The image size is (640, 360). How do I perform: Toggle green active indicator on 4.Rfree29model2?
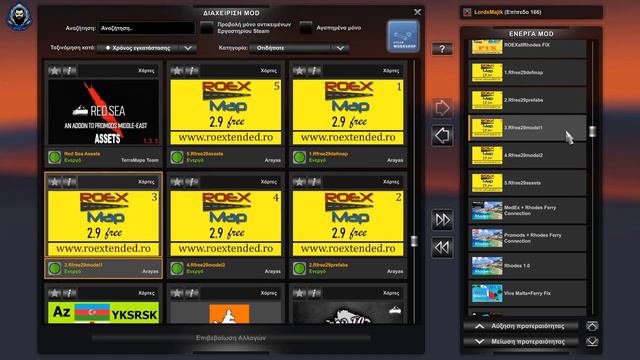[177, 268]
